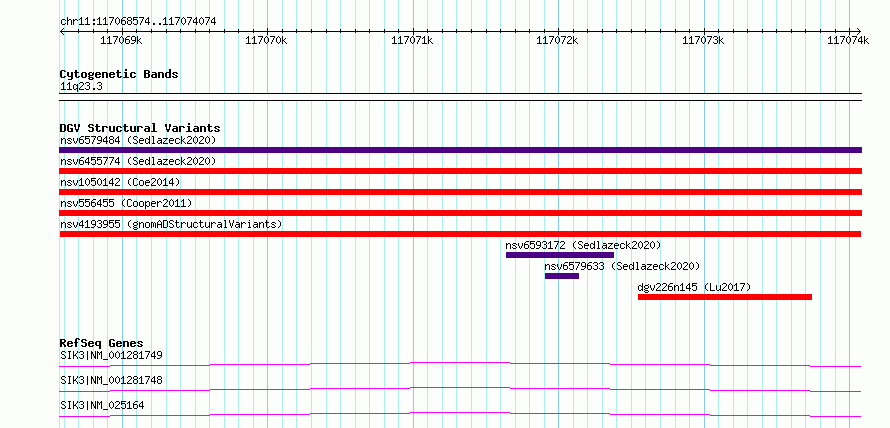Image resolution: width=890 pixels, height=428 pixels.
Task: Select the short purple nsv6579633 bar
Action: (562, 276)
